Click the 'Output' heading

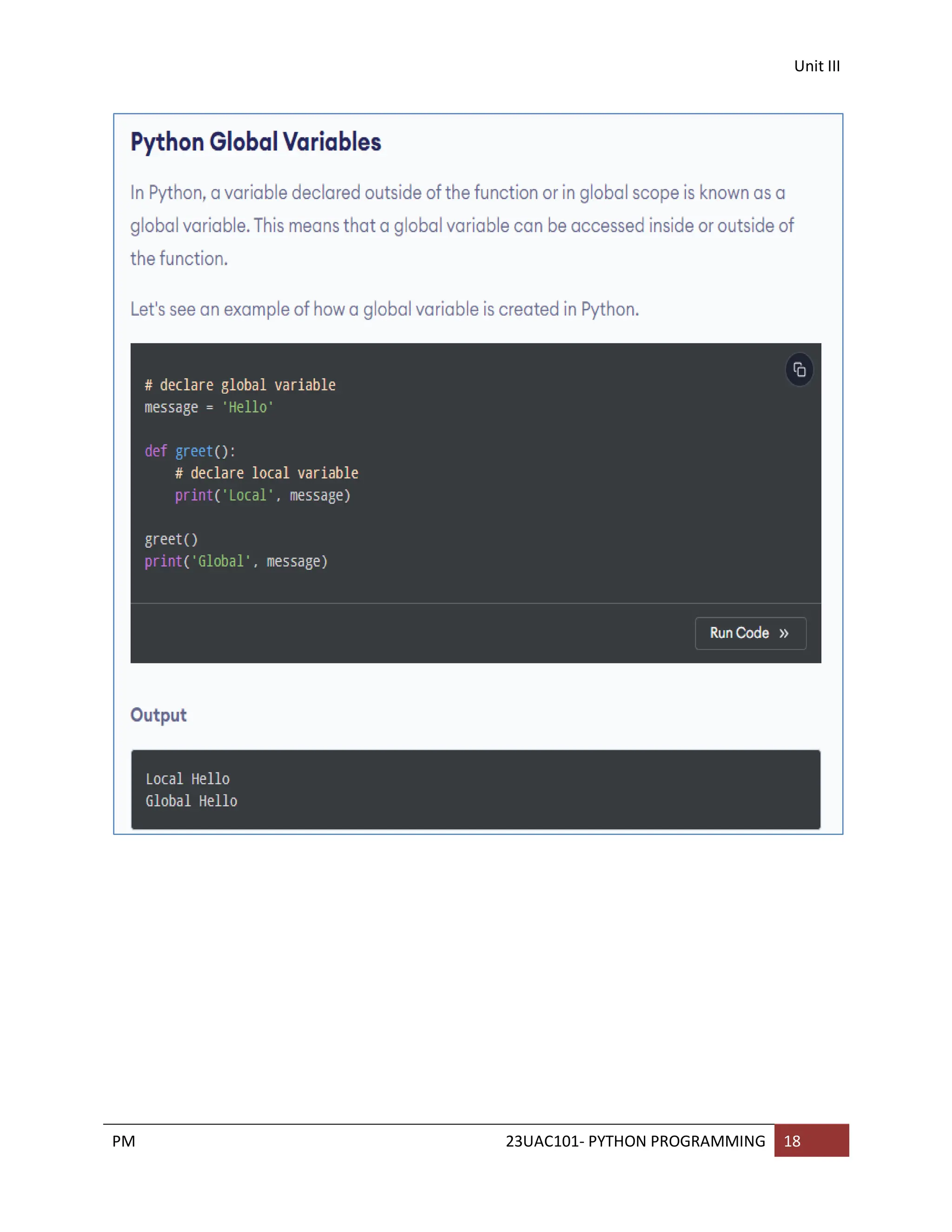pos(159,715)
